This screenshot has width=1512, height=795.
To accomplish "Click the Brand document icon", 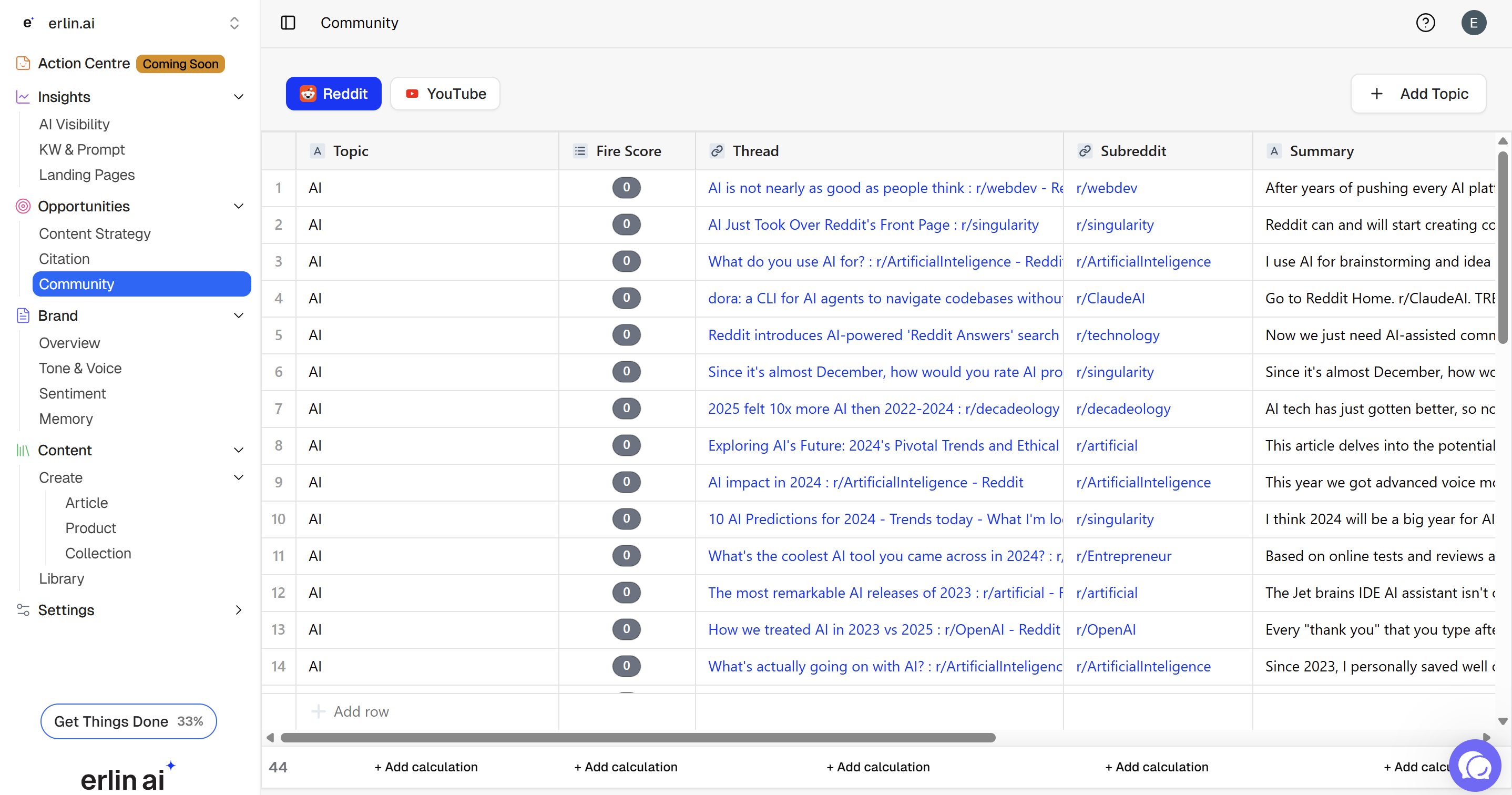I will coord(23,315).
